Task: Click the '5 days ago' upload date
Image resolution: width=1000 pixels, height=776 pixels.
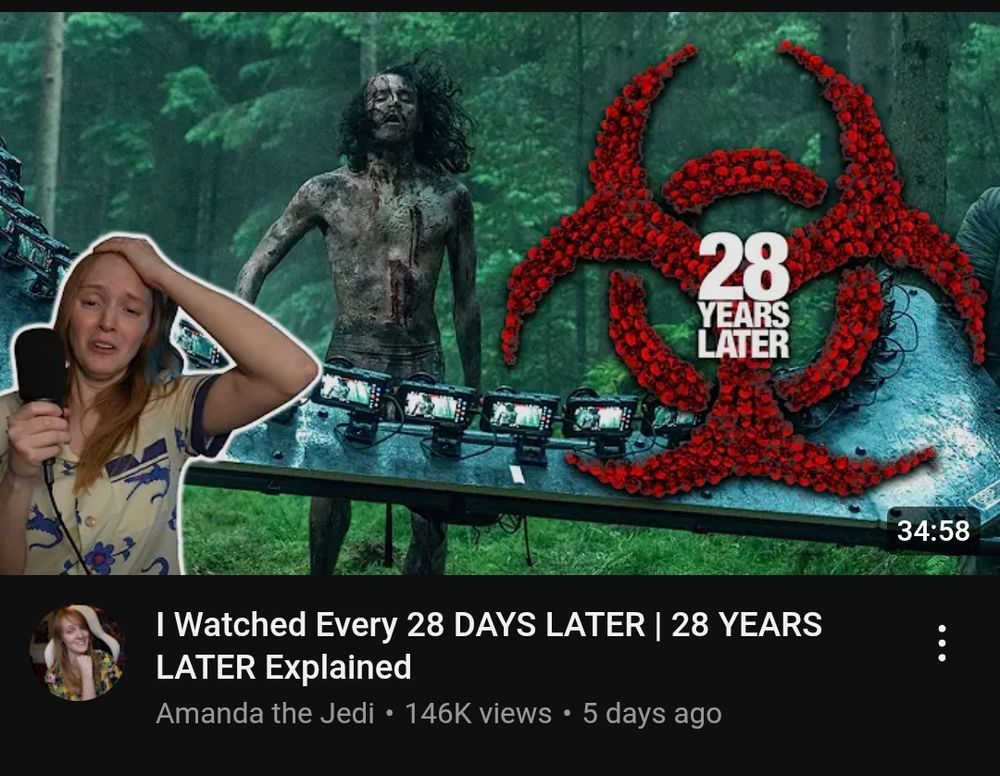Action: click(652, 714)
